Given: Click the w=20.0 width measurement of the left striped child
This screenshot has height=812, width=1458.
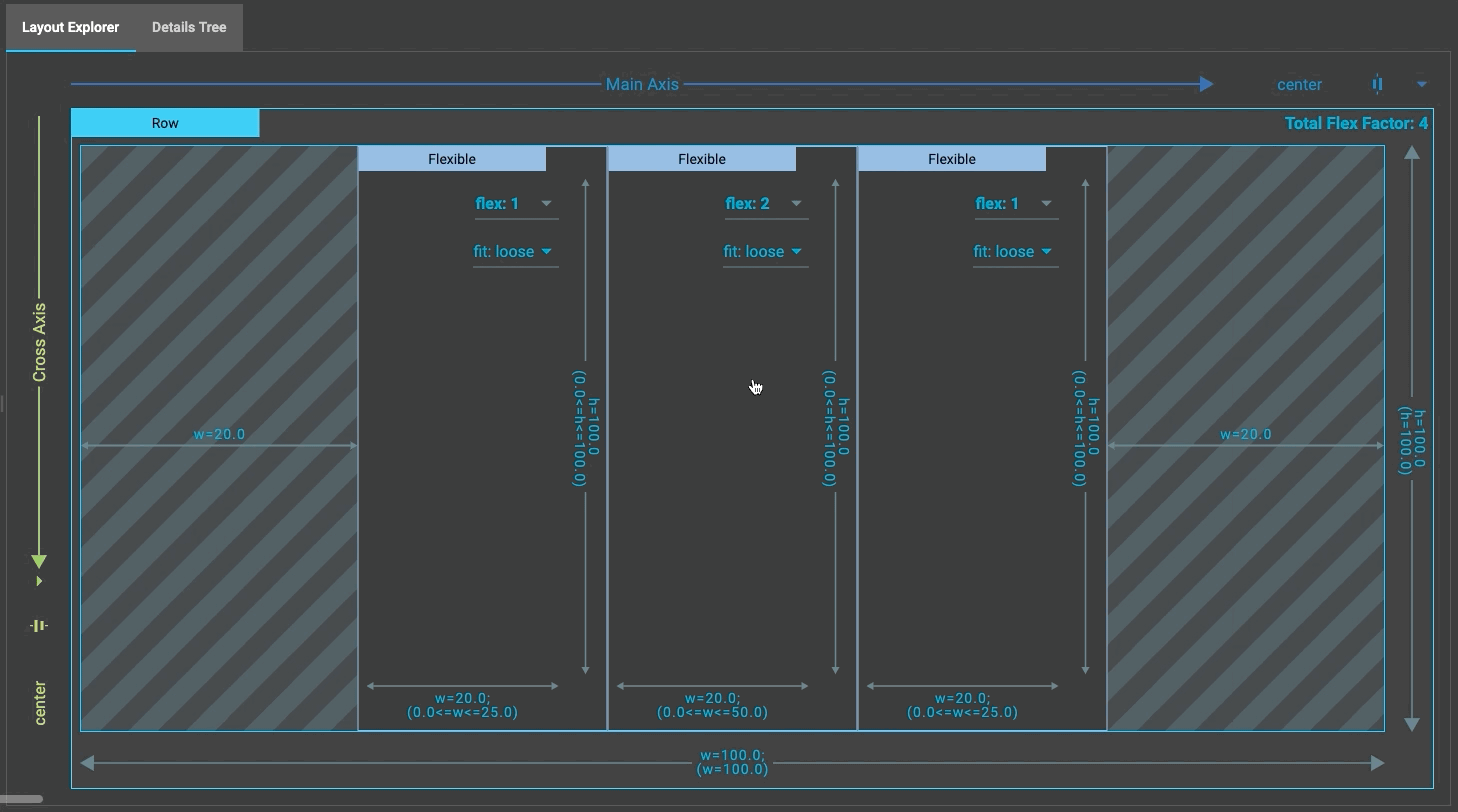Looking at the screenshot, I should [218, 434].
